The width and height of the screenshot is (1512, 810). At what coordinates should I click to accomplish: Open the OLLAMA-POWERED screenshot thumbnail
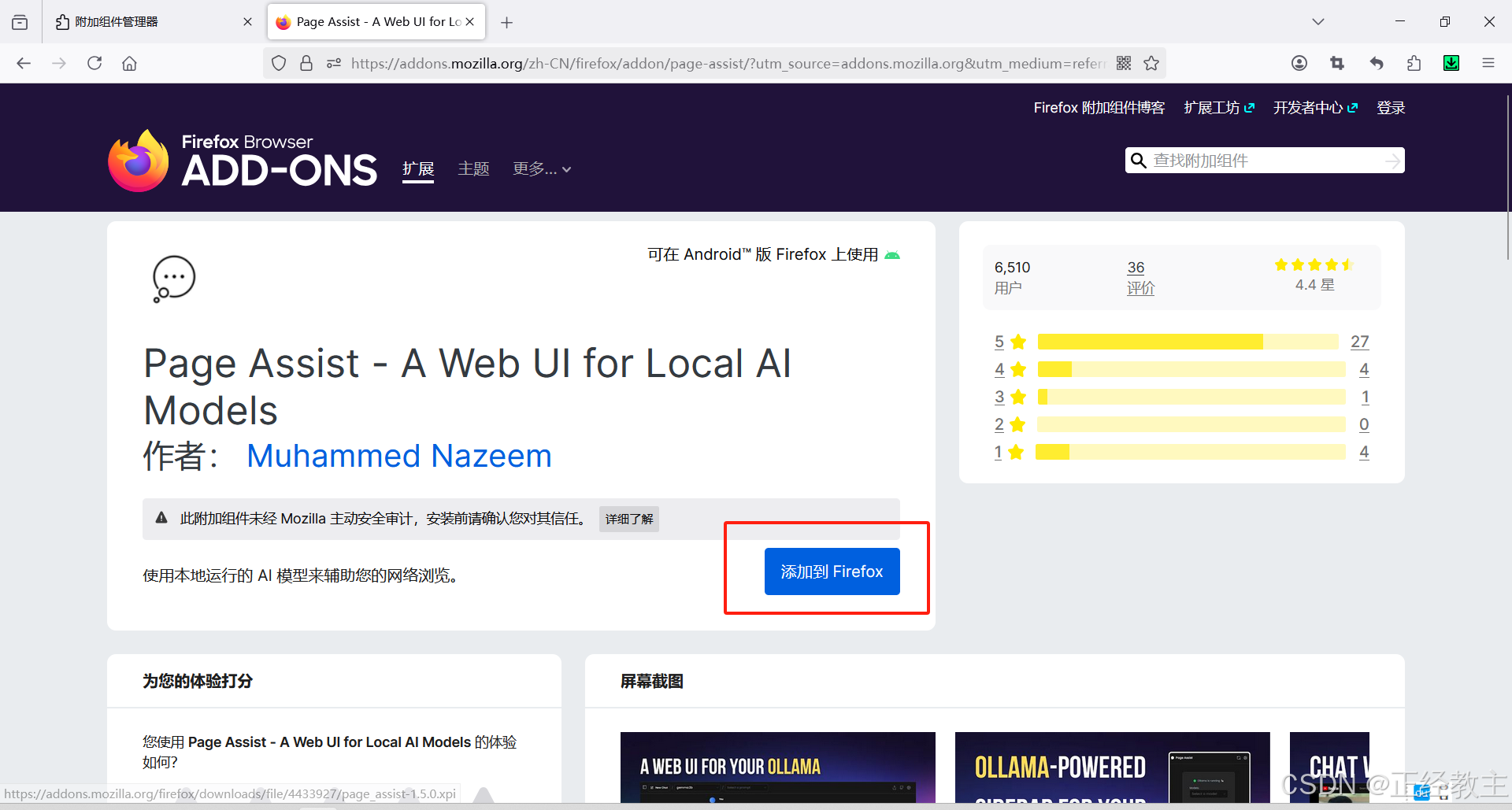pyautogui.click(x=1112, y=767)
